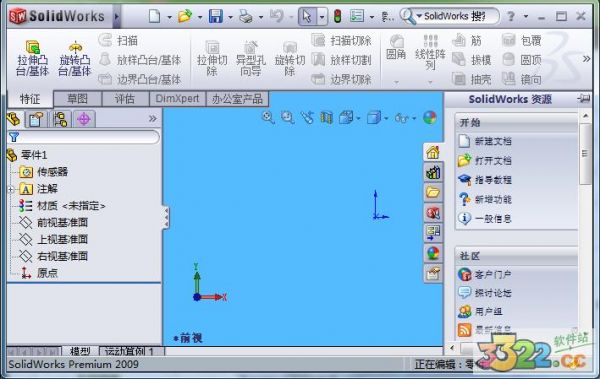Open the New document dropdown arrow
The image size is (600, 379).
[x=169, y=17]
